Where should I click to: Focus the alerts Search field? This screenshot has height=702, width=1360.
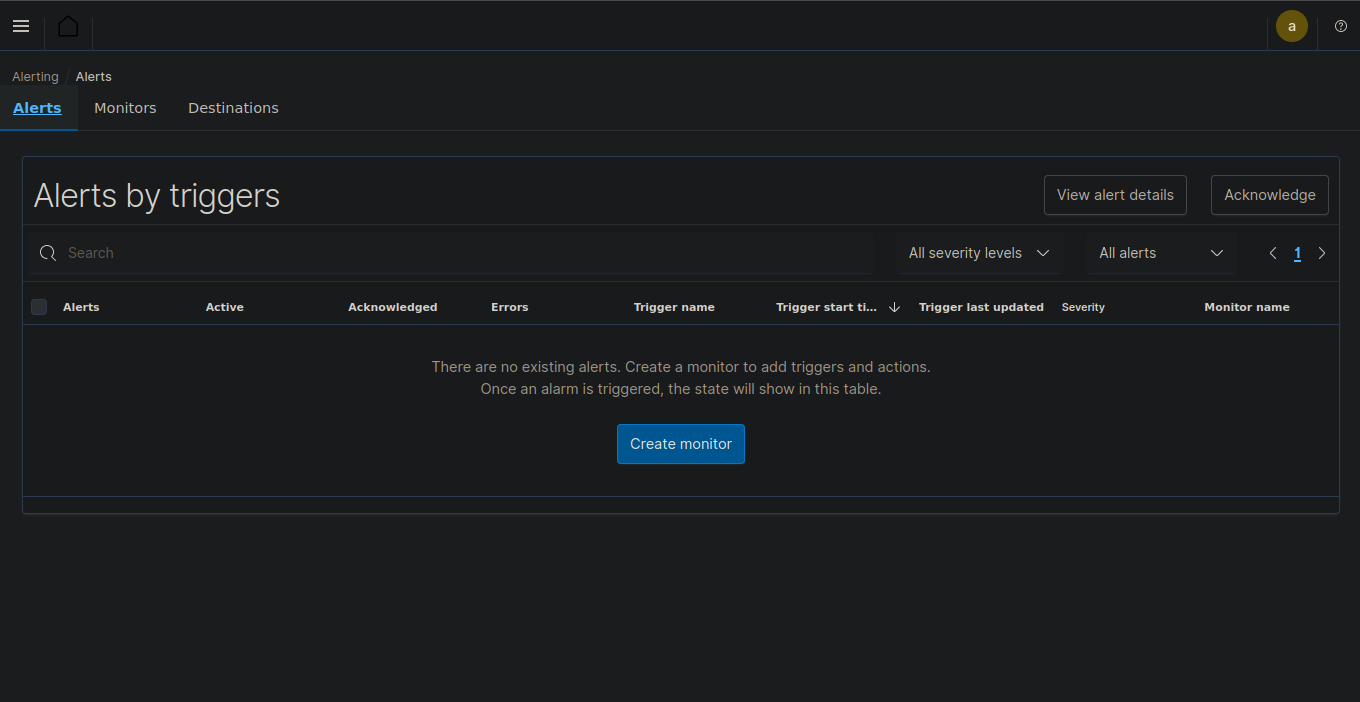450,253
